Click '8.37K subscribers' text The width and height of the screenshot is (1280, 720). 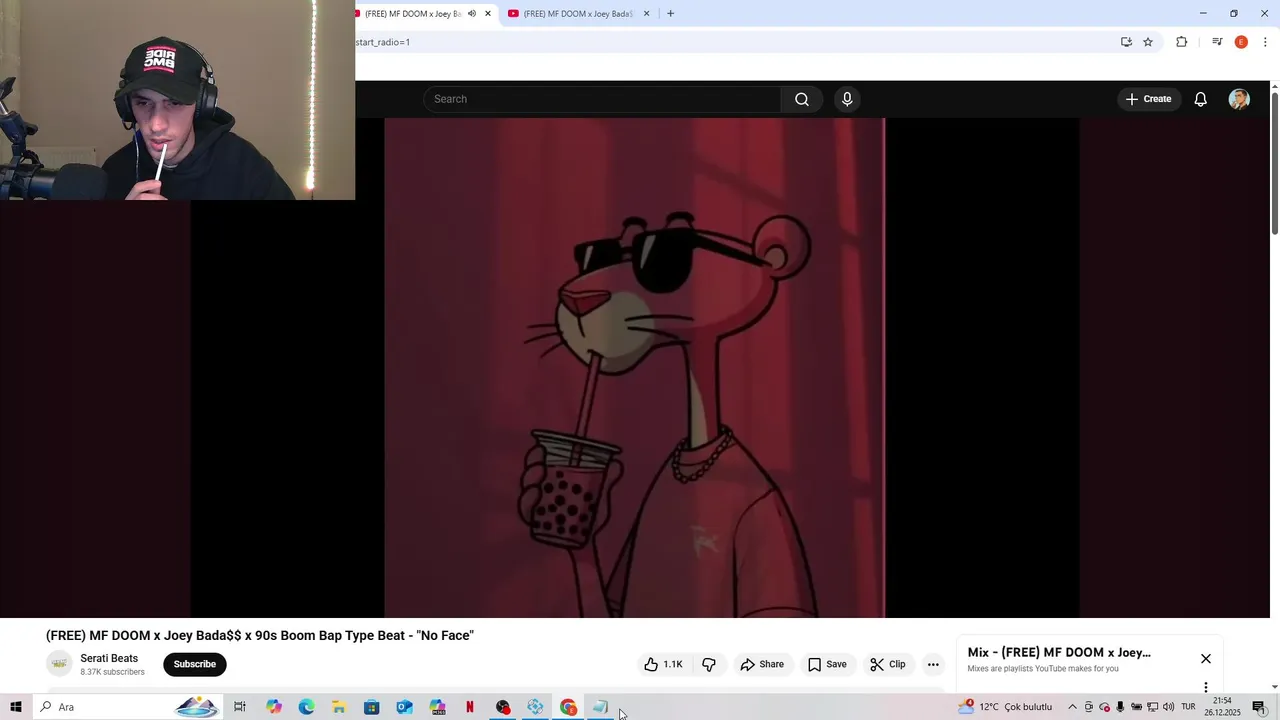(x=112, y=672)
